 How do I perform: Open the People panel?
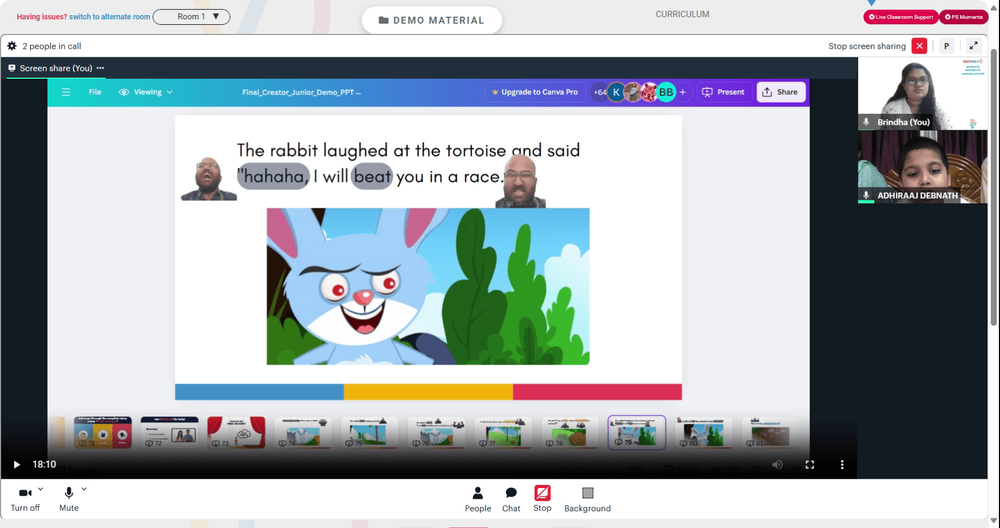(x=478, y=499)
